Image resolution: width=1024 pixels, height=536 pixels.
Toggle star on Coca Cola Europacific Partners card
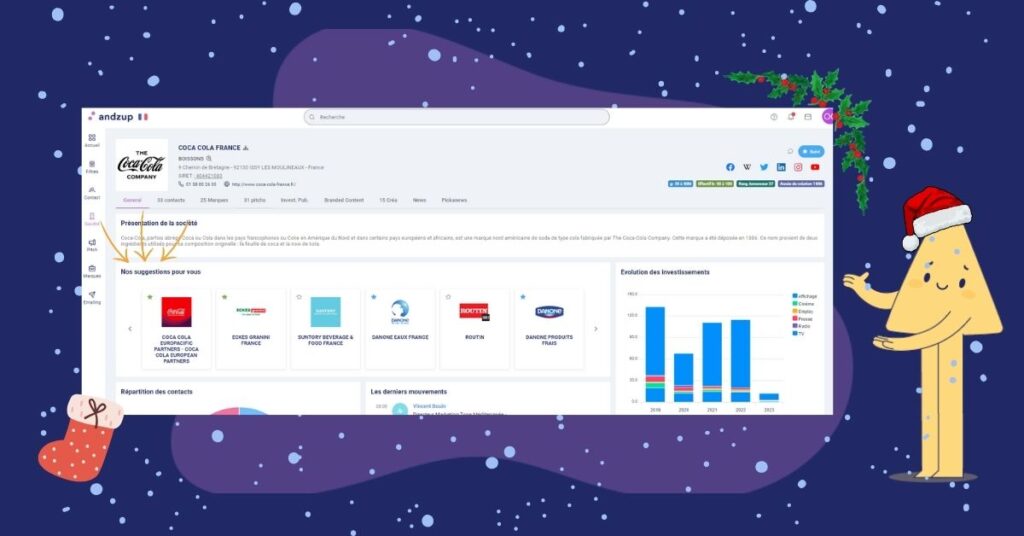(150, 297)
